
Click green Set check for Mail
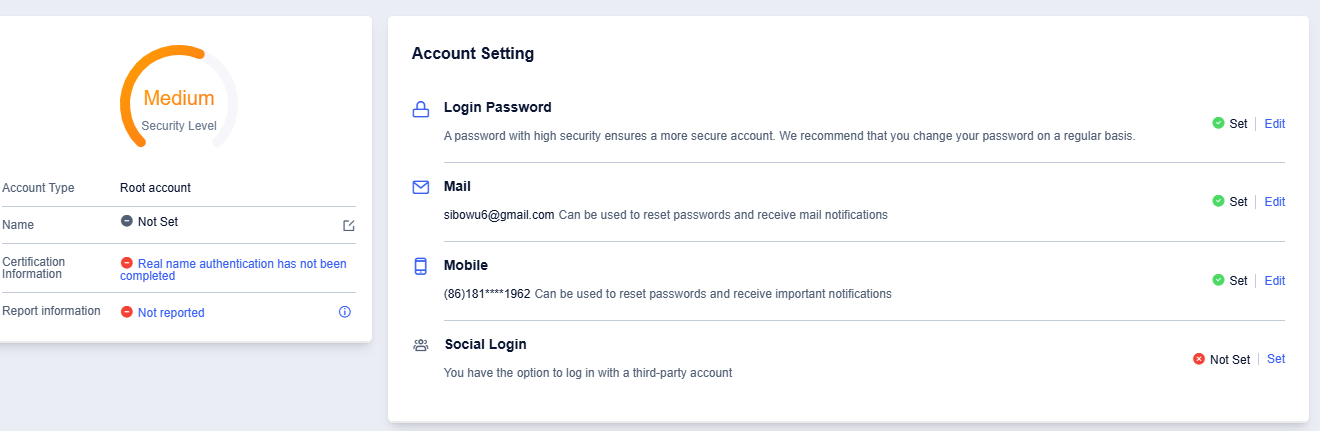point(1218,201)
